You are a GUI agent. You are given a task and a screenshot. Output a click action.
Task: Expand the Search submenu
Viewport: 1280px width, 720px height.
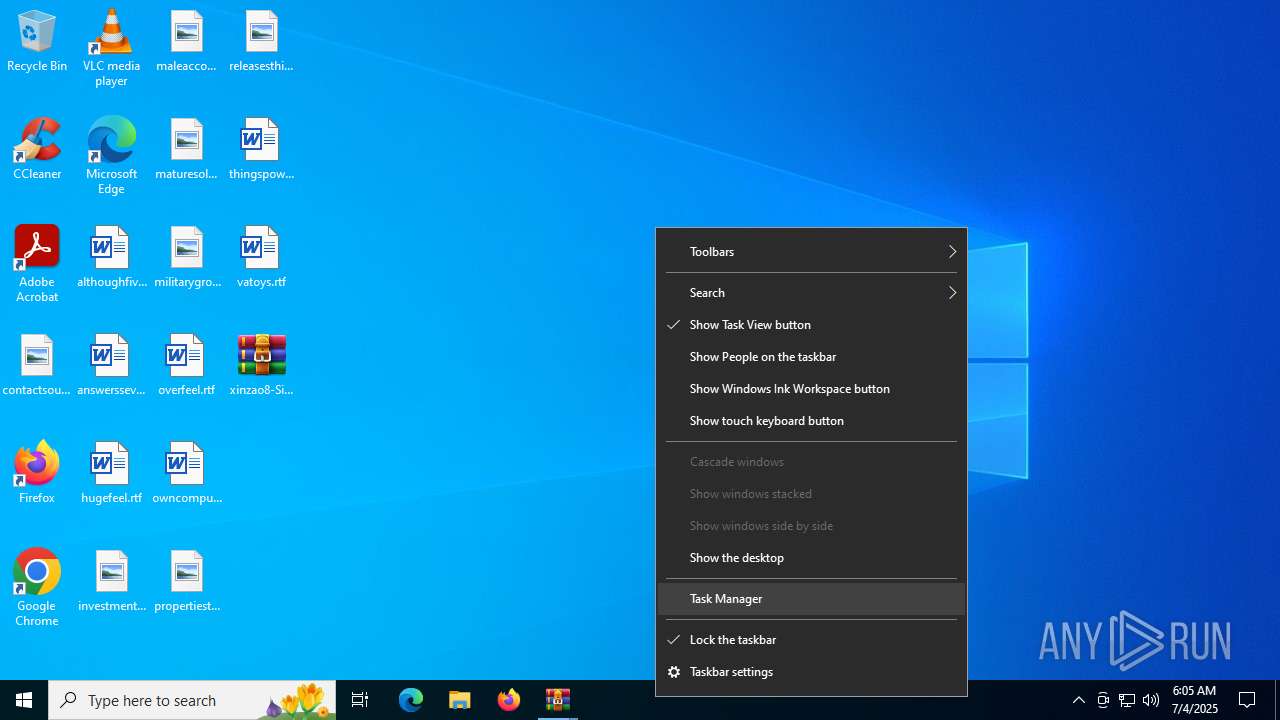pos(811,293)
